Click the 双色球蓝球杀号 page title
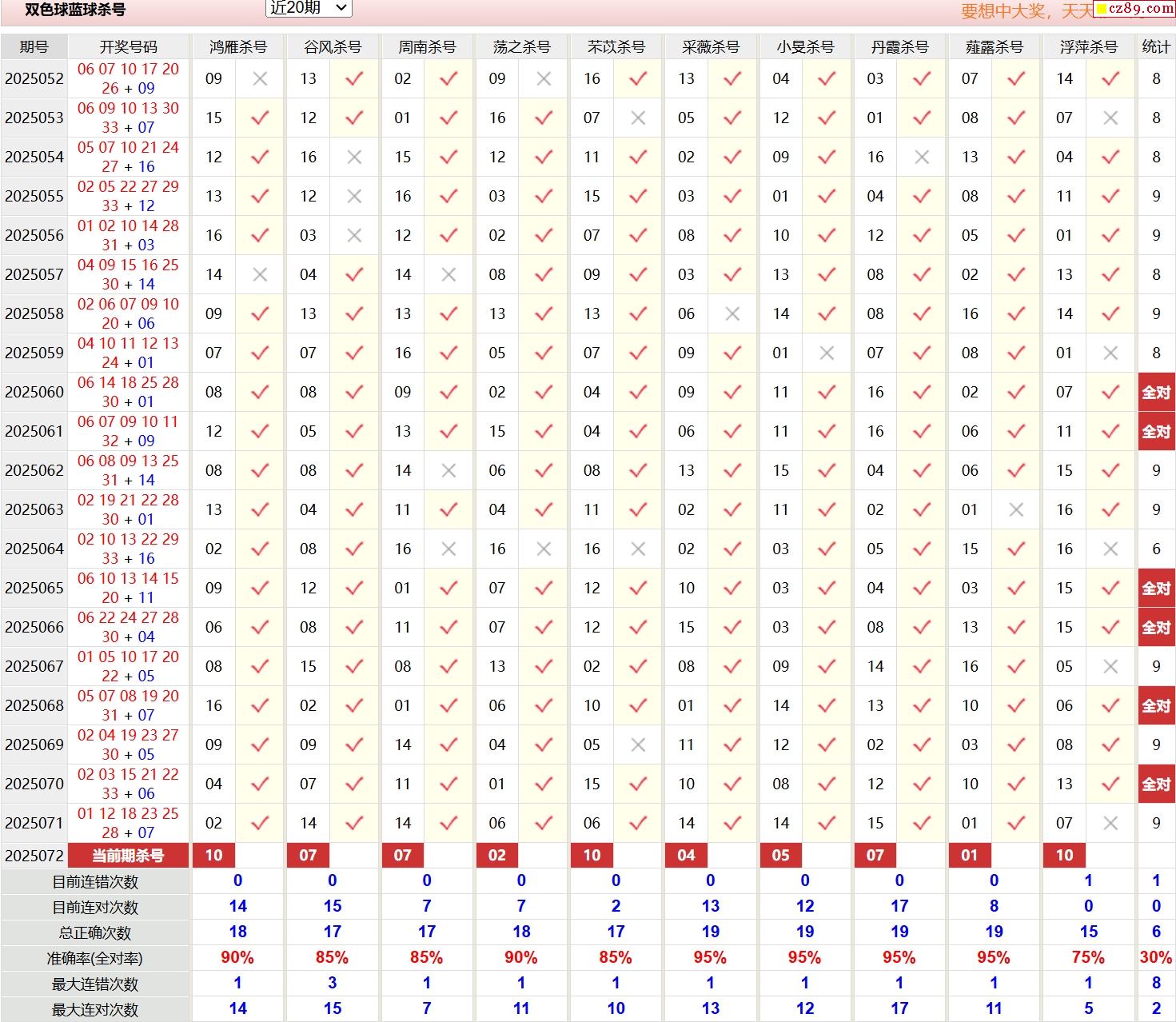This screenshot has height=1022, width=1176. pyautogui.click(x=75, y=10)
